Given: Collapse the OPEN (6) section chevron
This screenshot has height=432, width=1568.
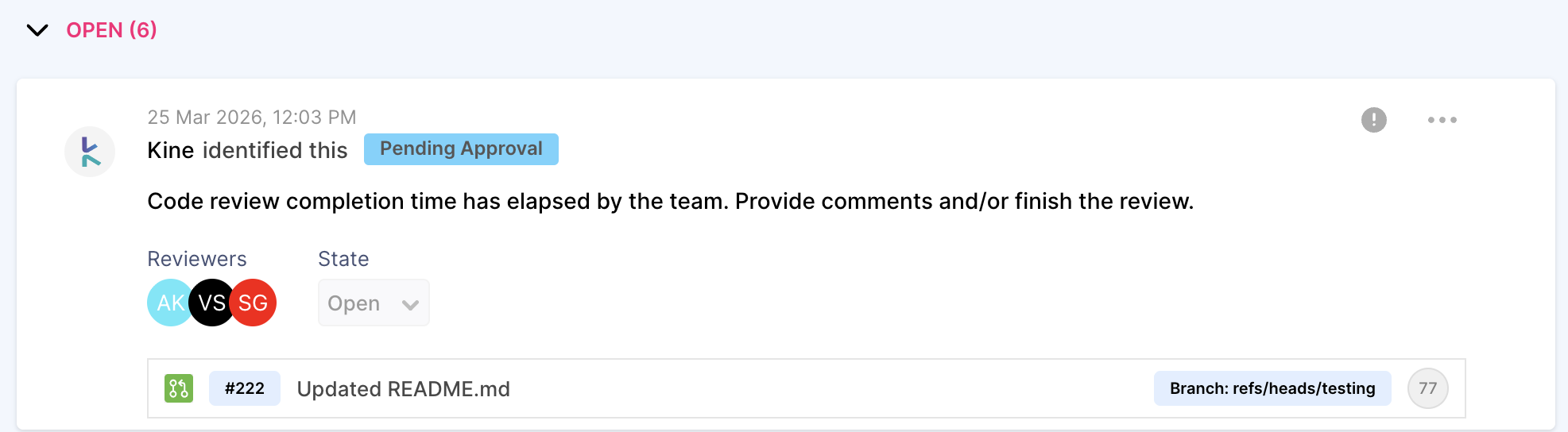Looking at the screenshot, I should (37, 30).
